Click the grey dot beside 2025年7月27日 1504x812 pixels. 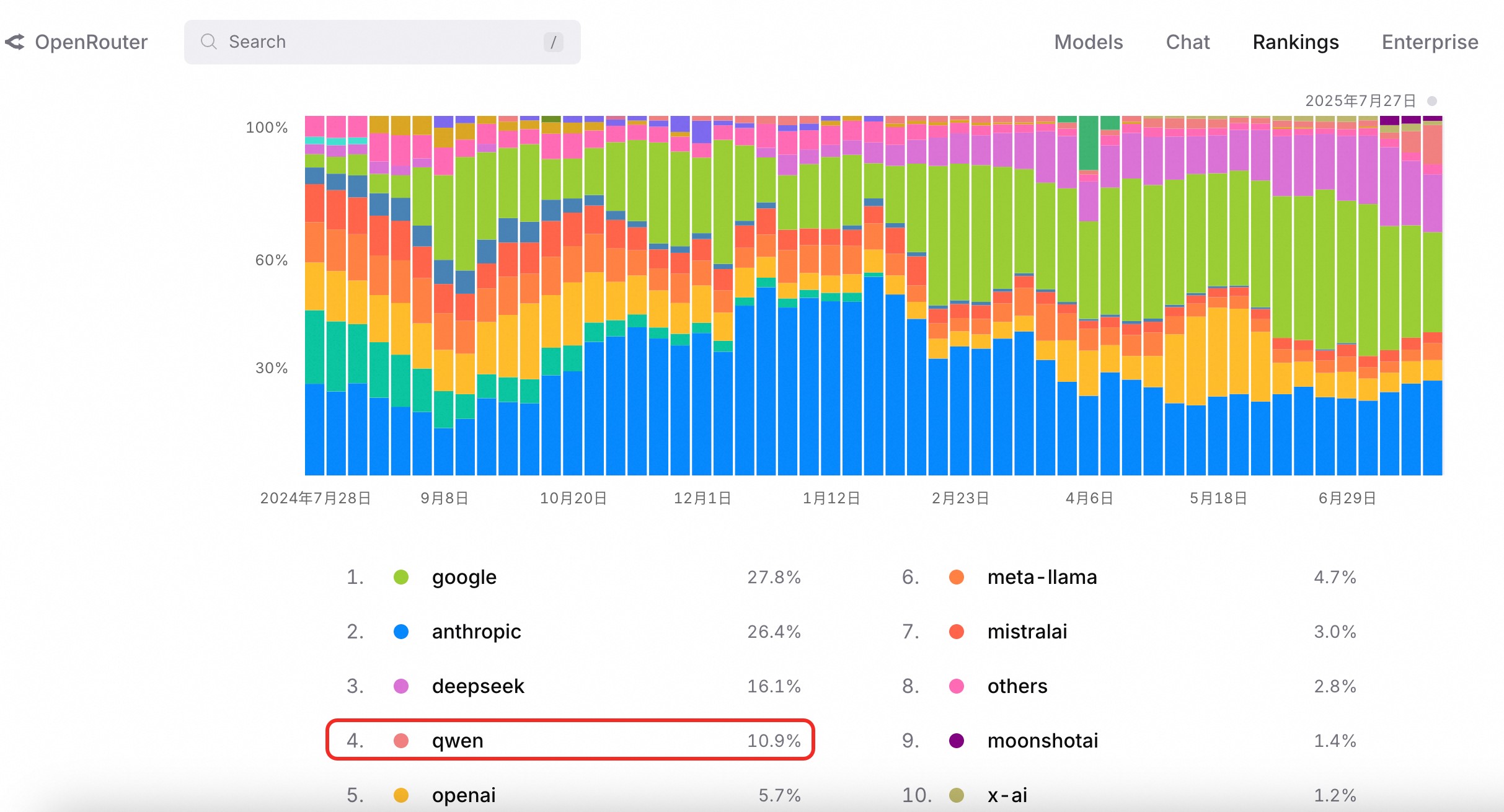click(1432, 101)
